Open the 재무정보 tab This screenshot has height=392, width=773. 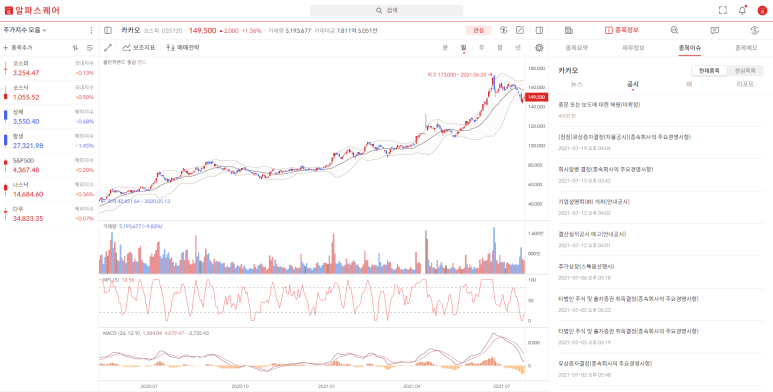click(x=633, y=48)
